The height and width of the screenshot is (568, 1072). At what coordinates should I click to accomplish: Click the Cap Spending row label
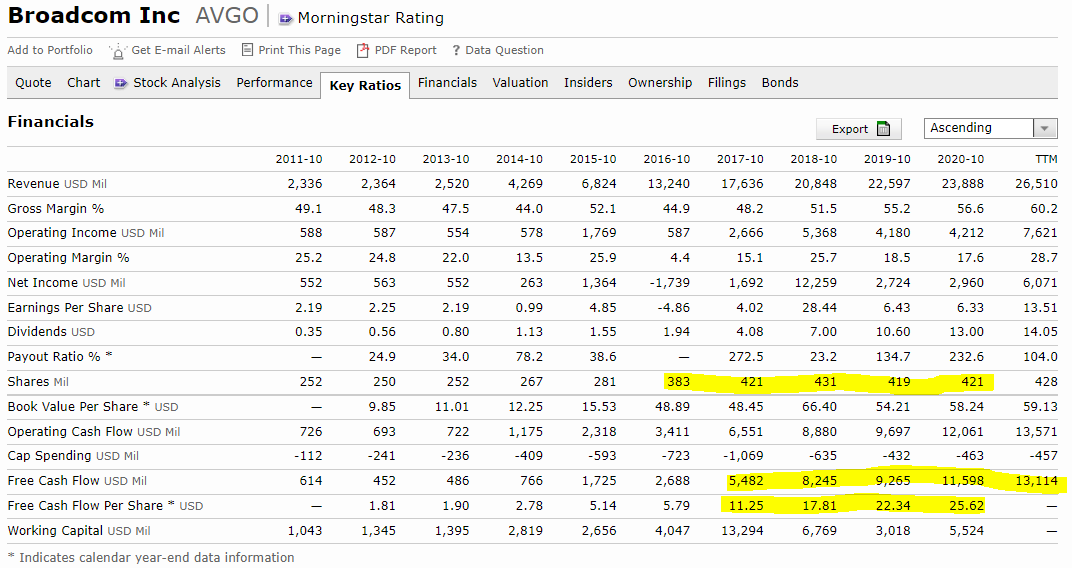(73, 456)
